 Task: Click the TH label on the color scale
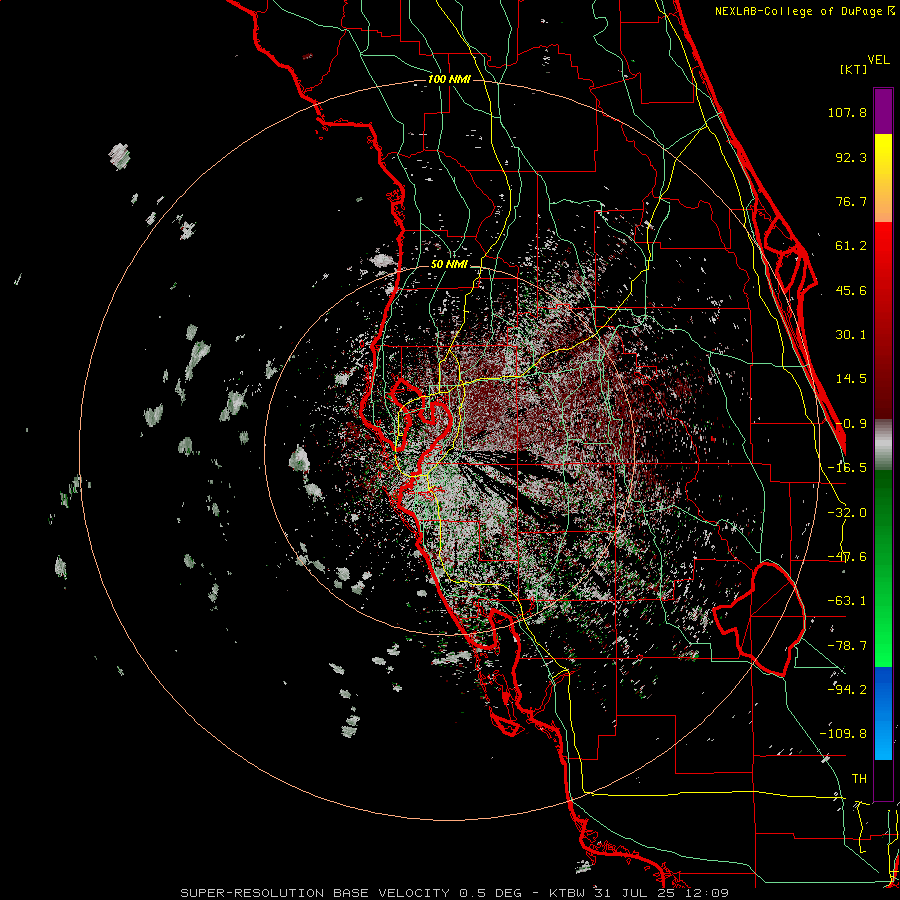859,779
